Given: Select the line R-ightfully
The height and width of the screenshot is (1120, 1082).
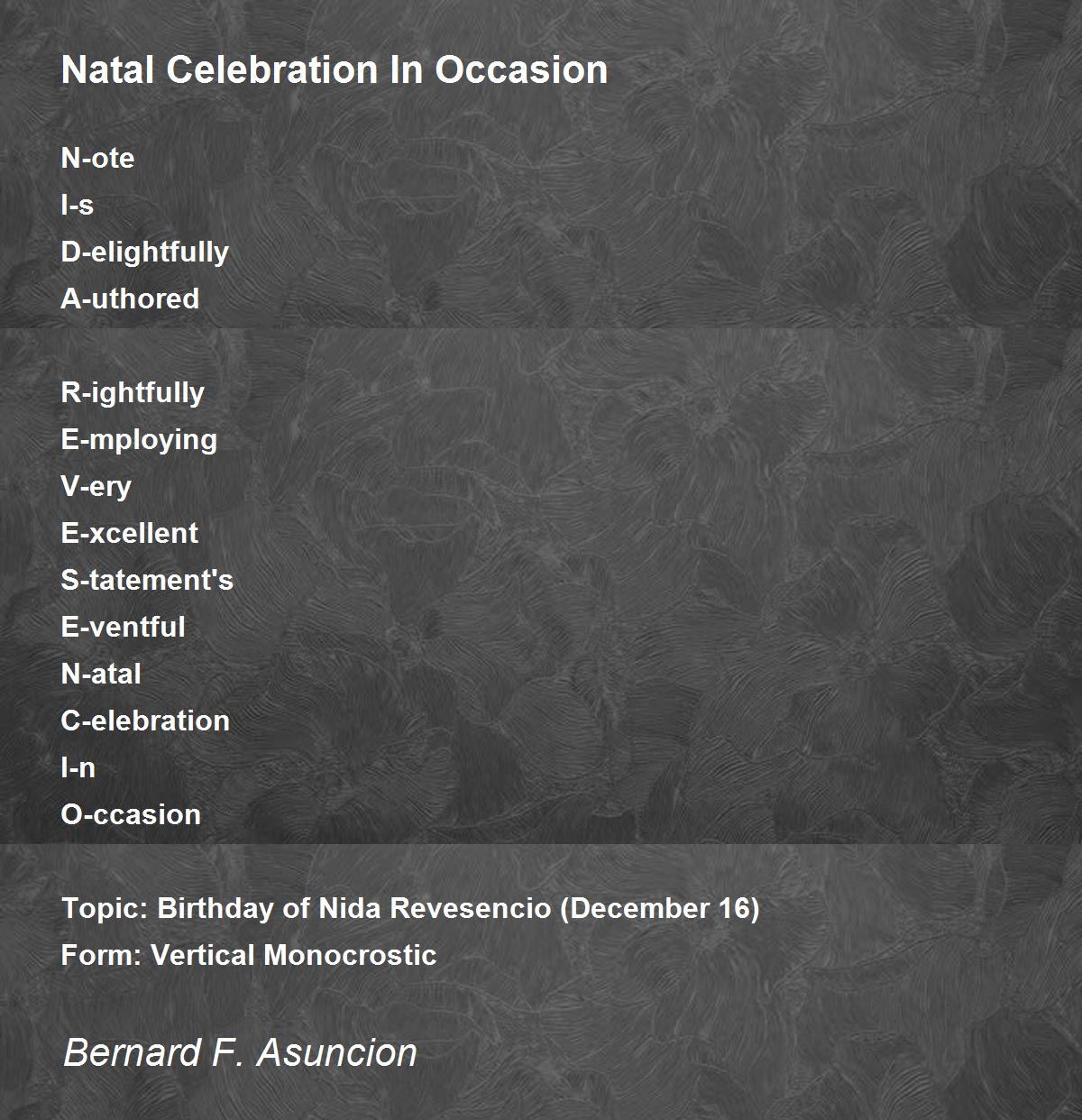Looking at the screenshot, I should click(133, 392).
